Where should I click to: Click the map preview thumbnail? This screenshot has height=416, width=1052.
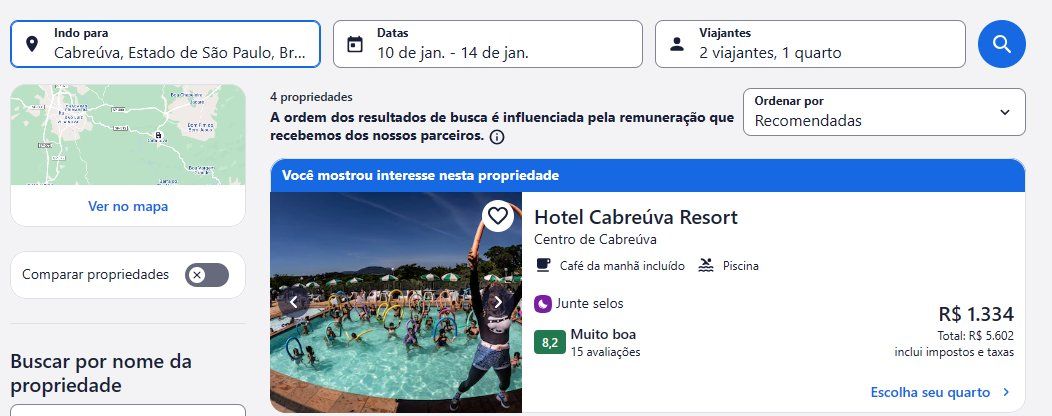(128, 135)
